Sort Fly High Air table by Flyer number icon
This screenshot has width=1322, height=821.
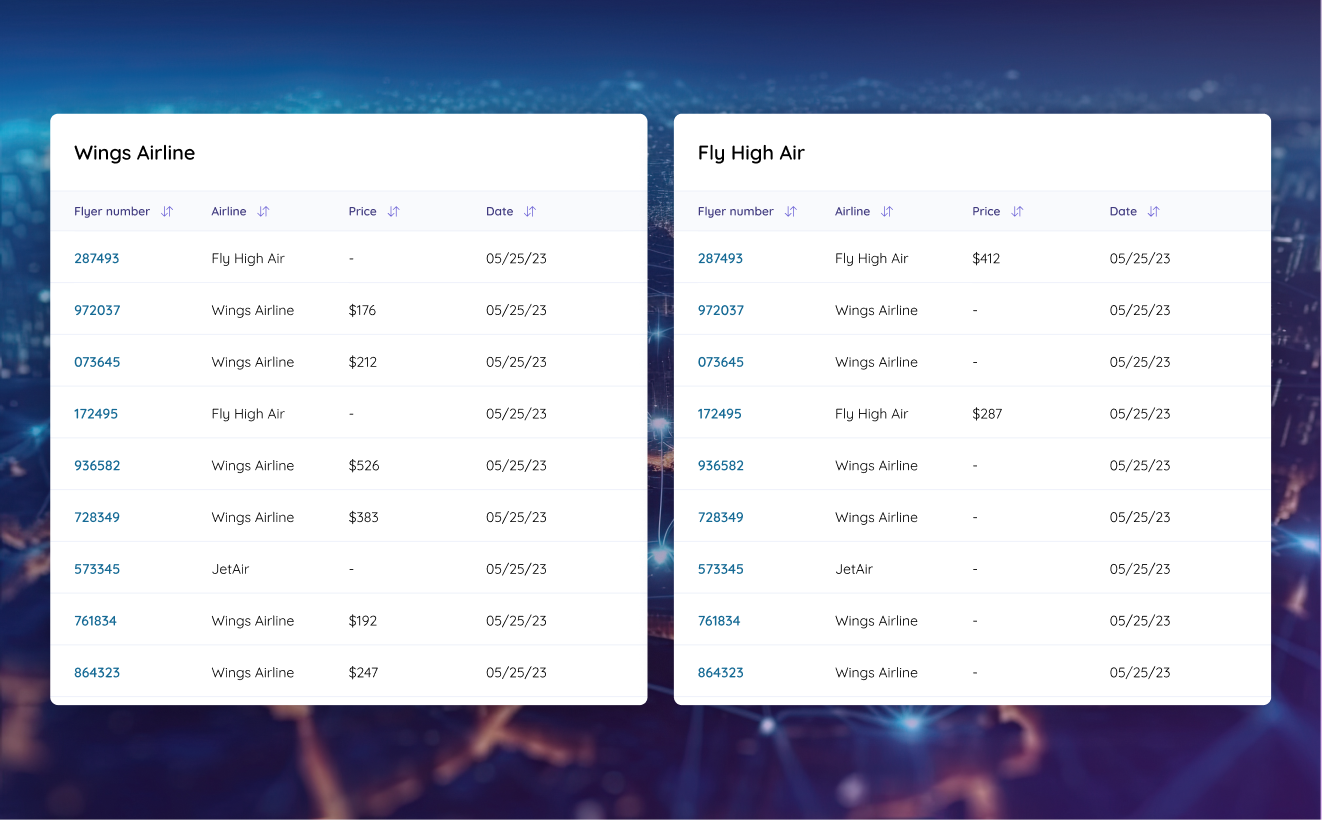[x=791, y=212]
